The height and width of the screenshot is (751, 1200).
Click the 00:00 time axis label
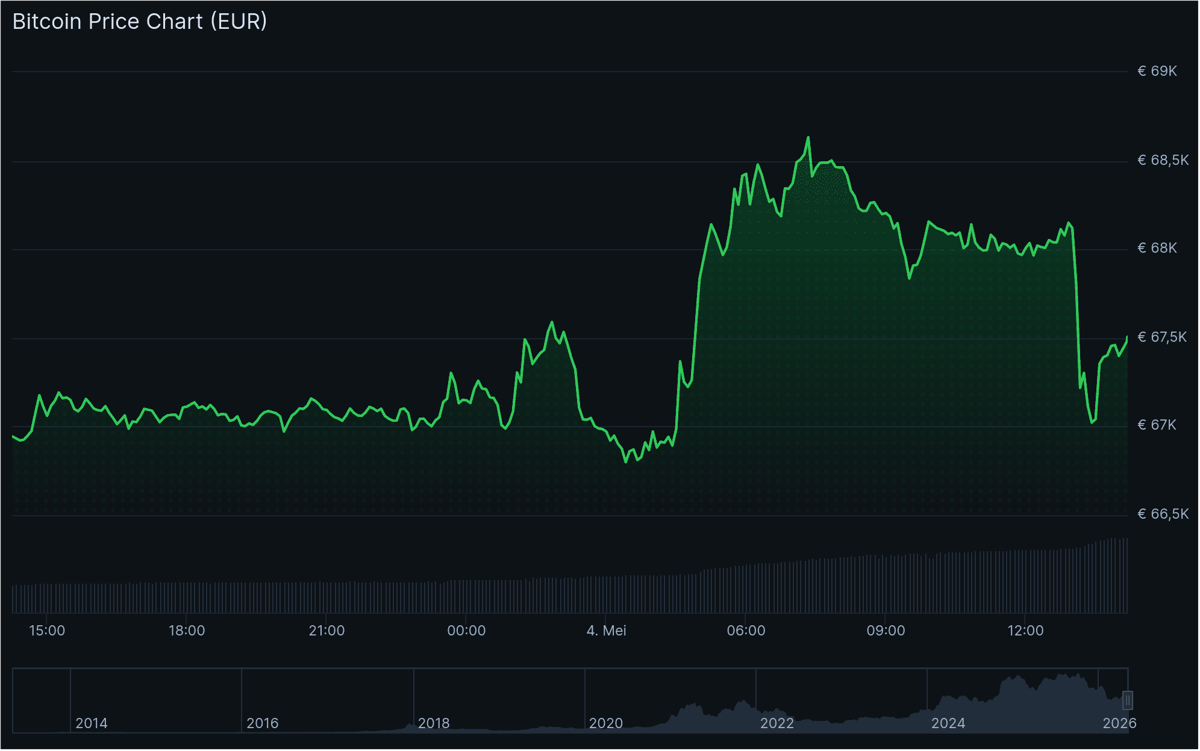click(x=467, y=631)
